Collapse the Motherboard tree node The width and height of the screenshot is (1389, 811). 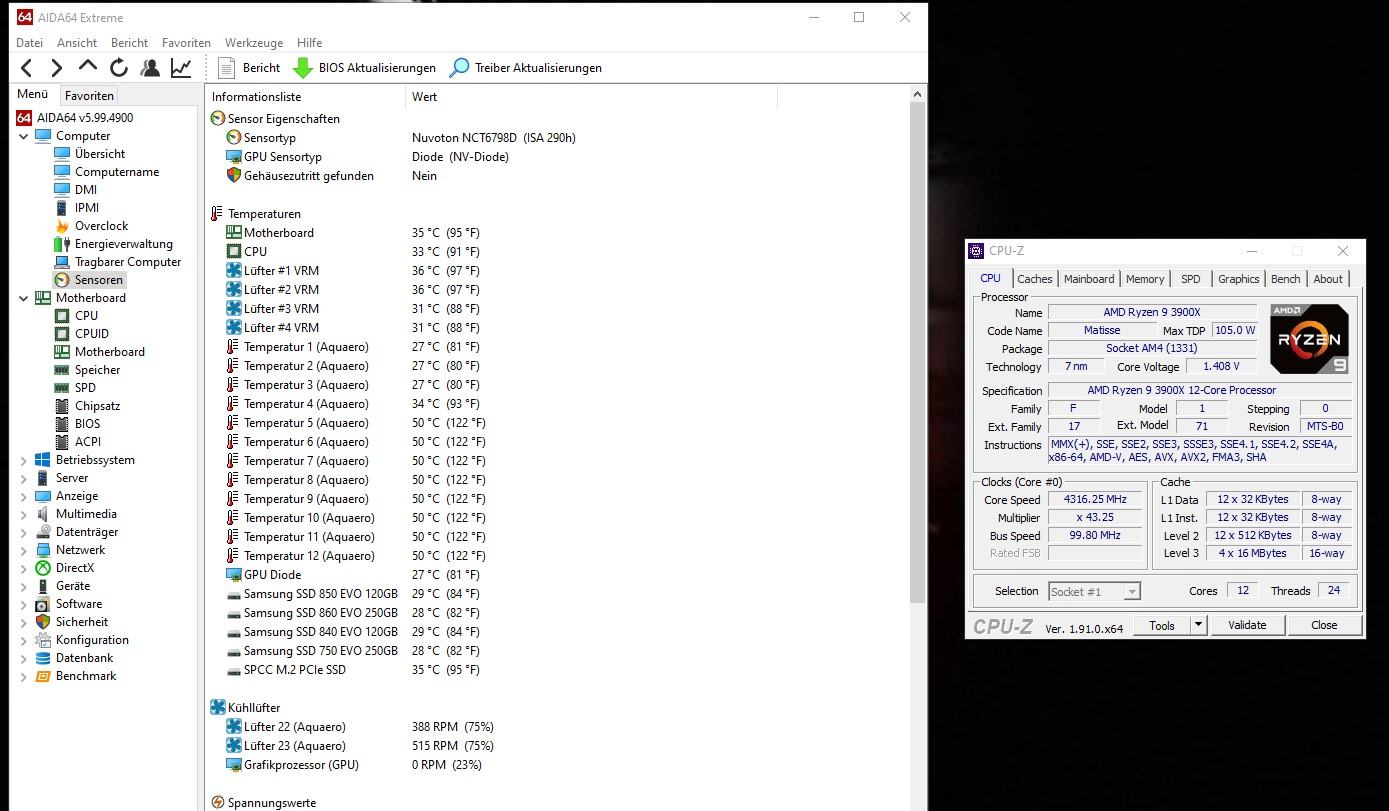pyautogui.click(x=24, y=298)
